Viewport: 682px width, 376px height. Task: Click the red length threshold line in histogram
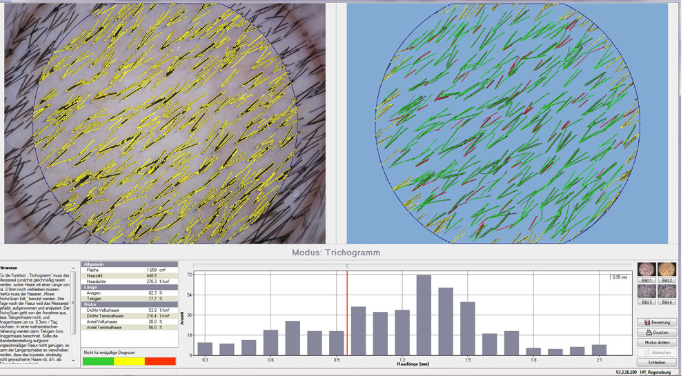347,313
